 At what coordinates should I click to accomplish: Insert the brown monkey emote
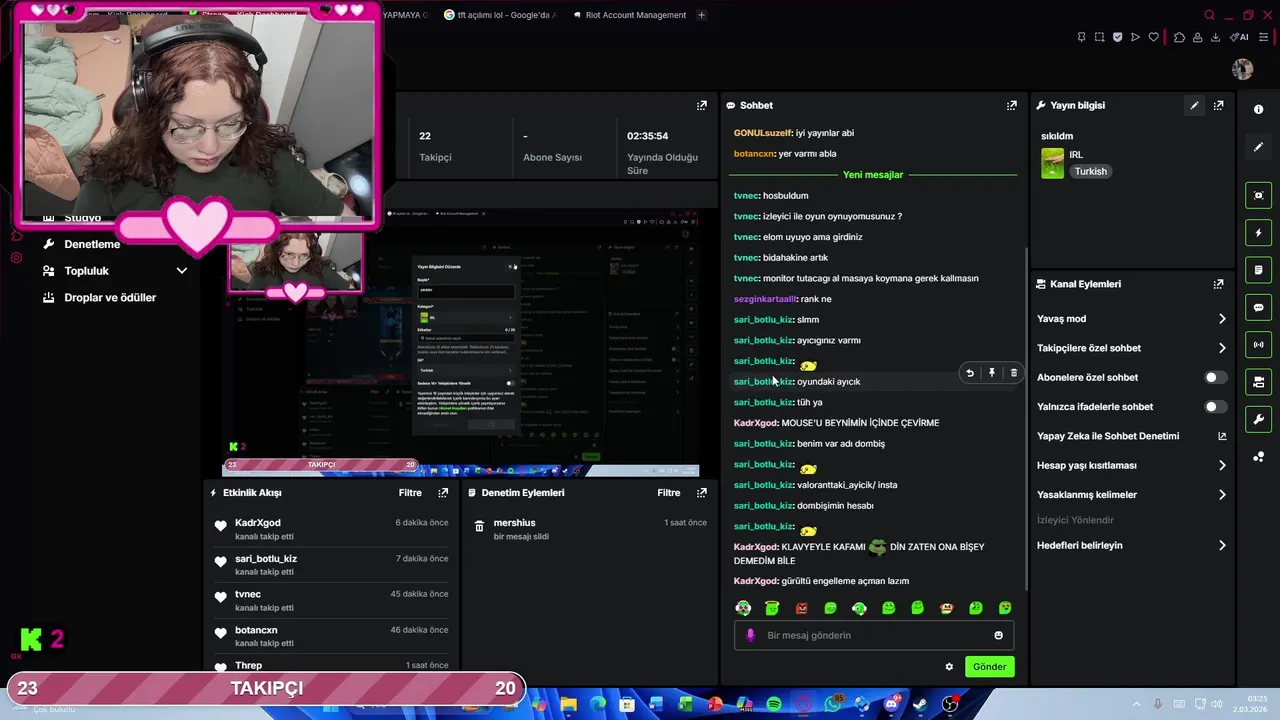[x=947, y=608]
